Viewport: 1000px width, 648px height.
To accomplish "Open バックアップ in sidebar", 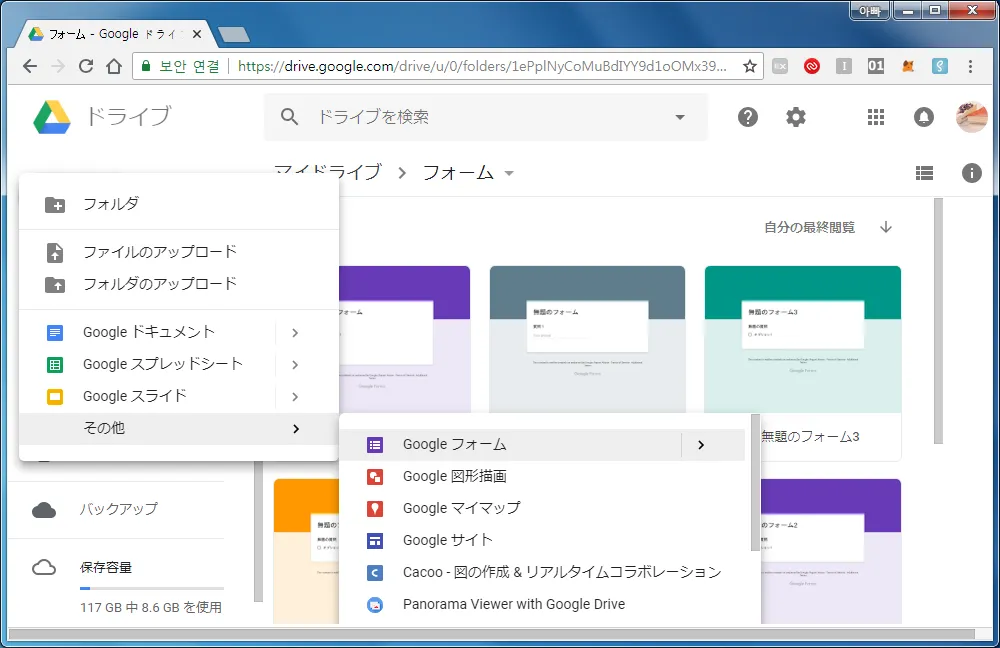I will coord(119,509).
